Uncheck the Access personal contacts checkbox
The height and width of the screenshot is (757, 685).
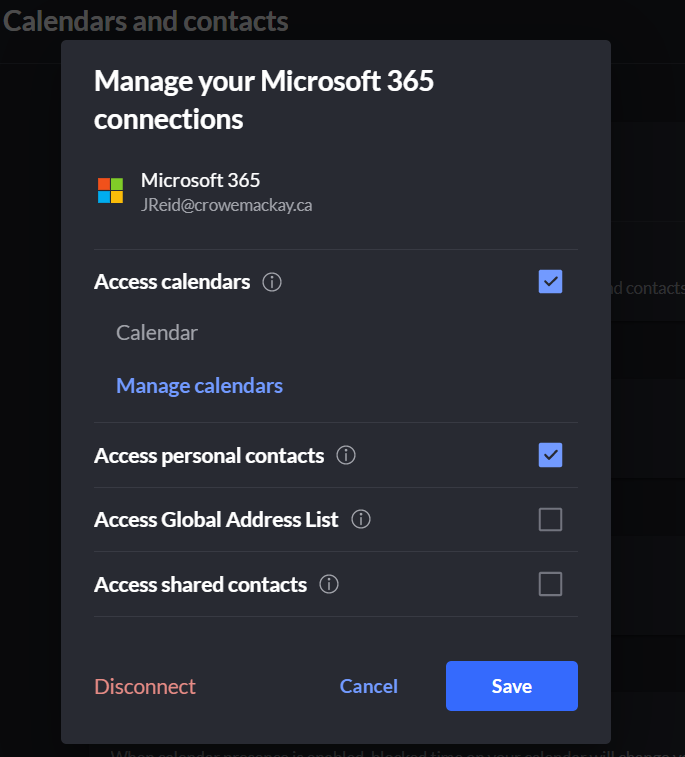550,455
